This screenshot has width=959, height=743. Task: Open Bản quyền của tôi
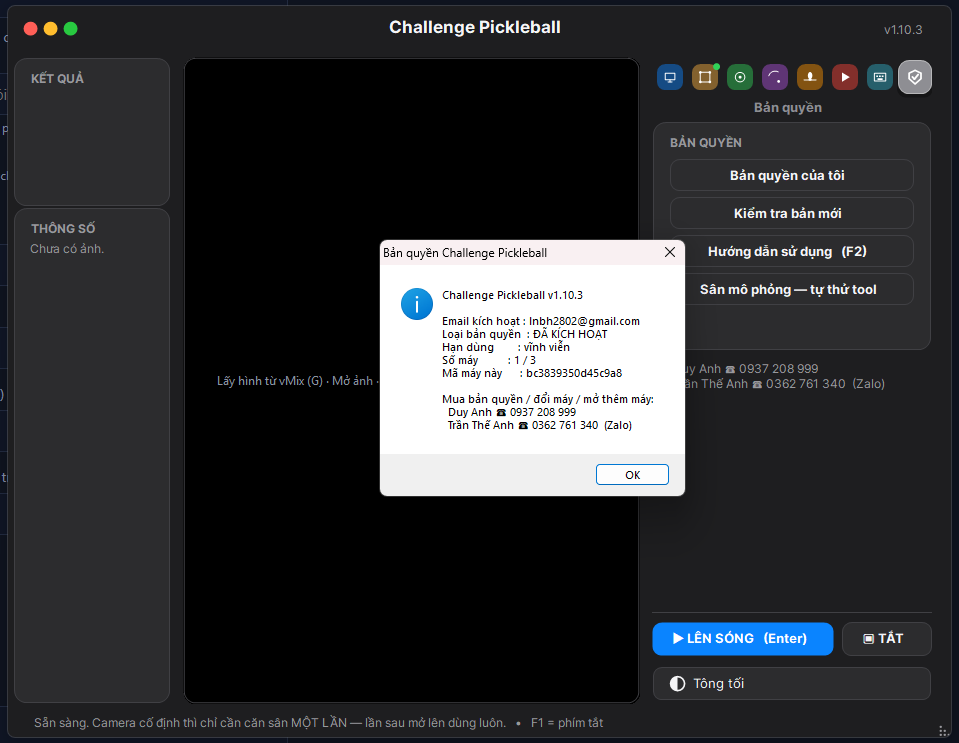click(x=792, y=176)
